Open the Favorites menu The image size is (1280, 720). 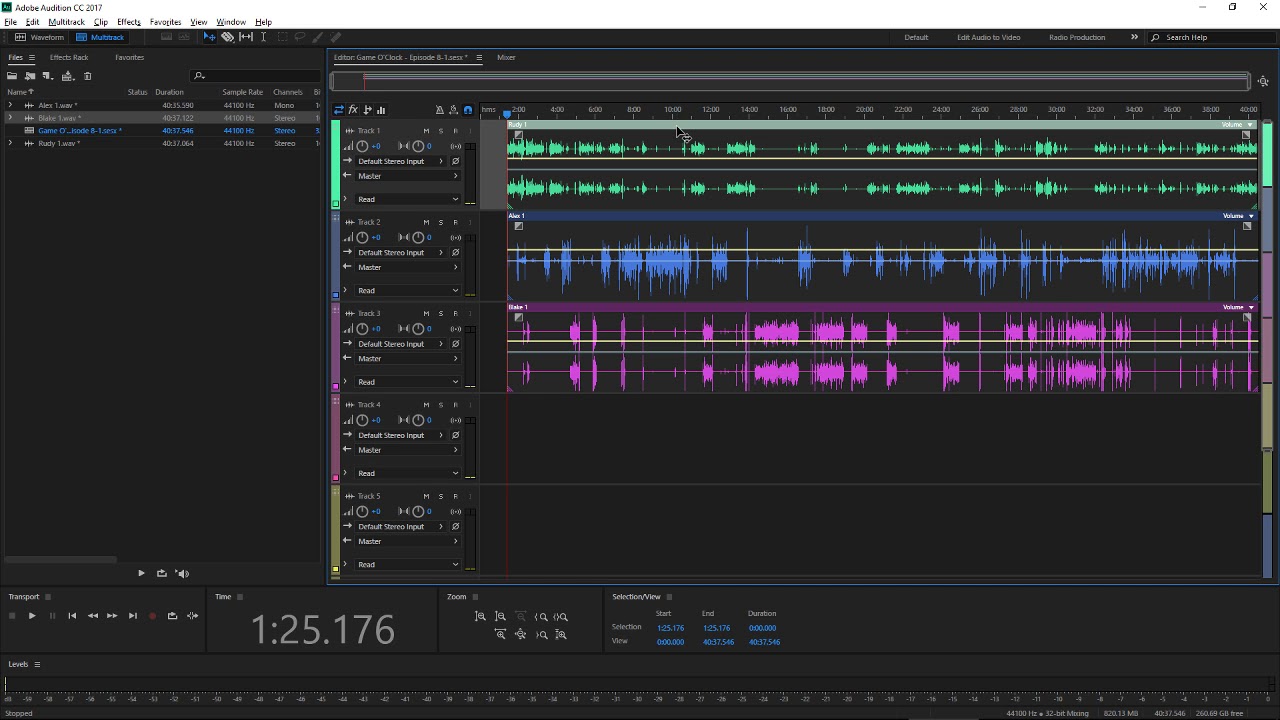pos(165,22)
